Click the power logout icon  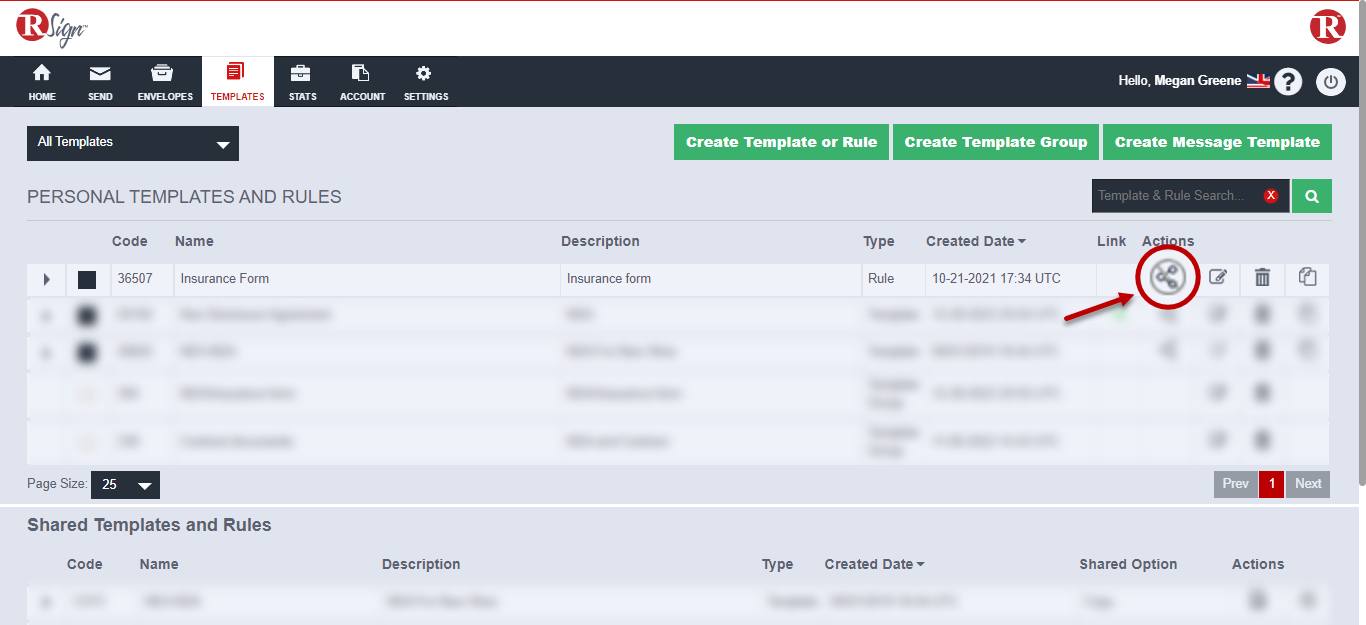coord(1330,82)
